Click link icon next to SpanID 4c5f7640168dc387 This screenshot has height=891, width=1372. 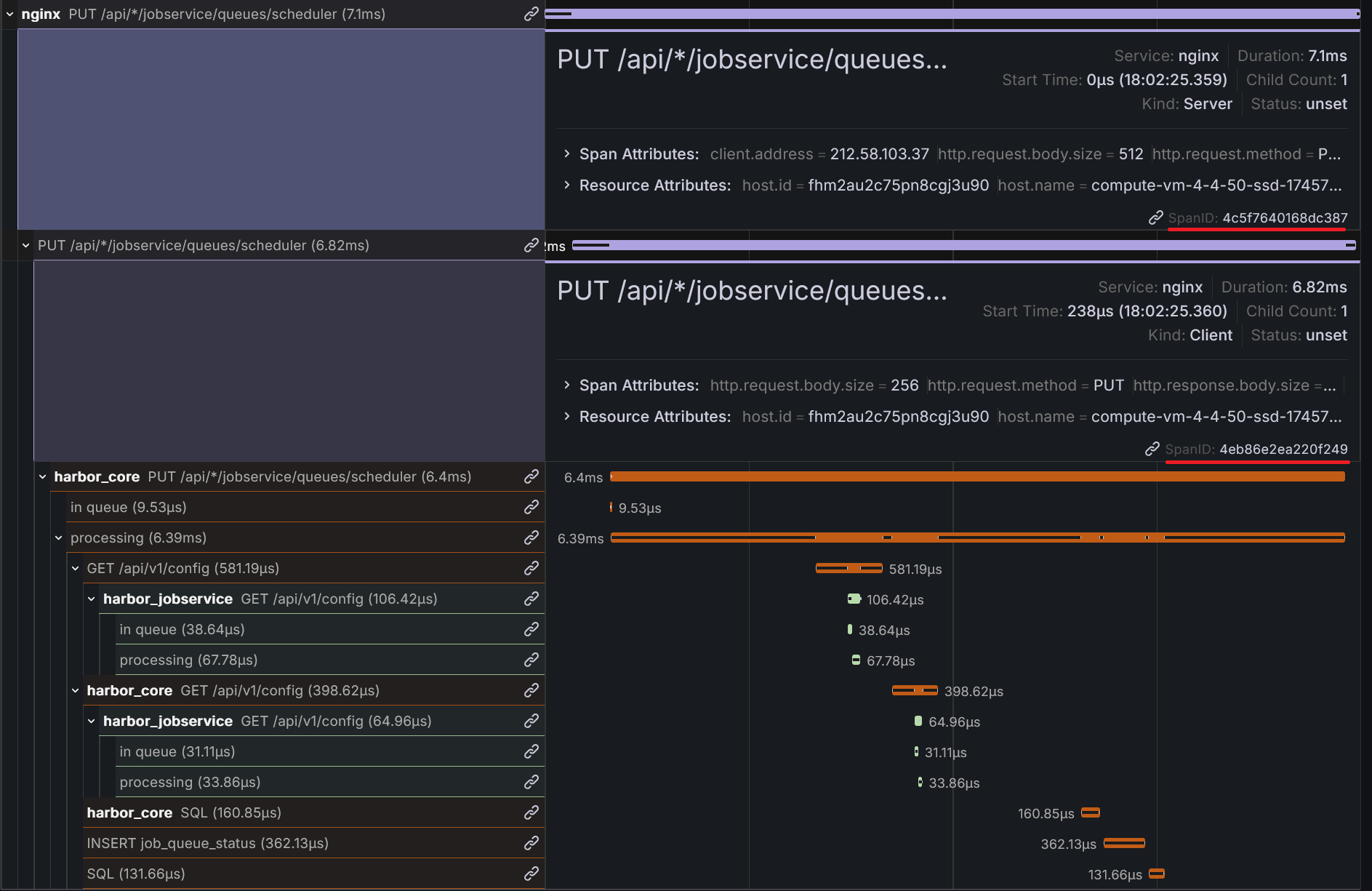coord(1155,217)
